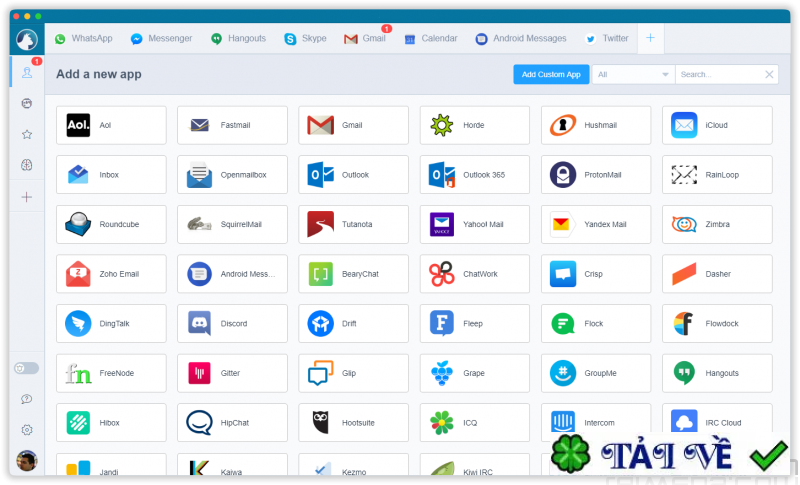The width and height of the screenshot is (800, 485).
Task: Add the Grape app
Action: coord(474,373)
